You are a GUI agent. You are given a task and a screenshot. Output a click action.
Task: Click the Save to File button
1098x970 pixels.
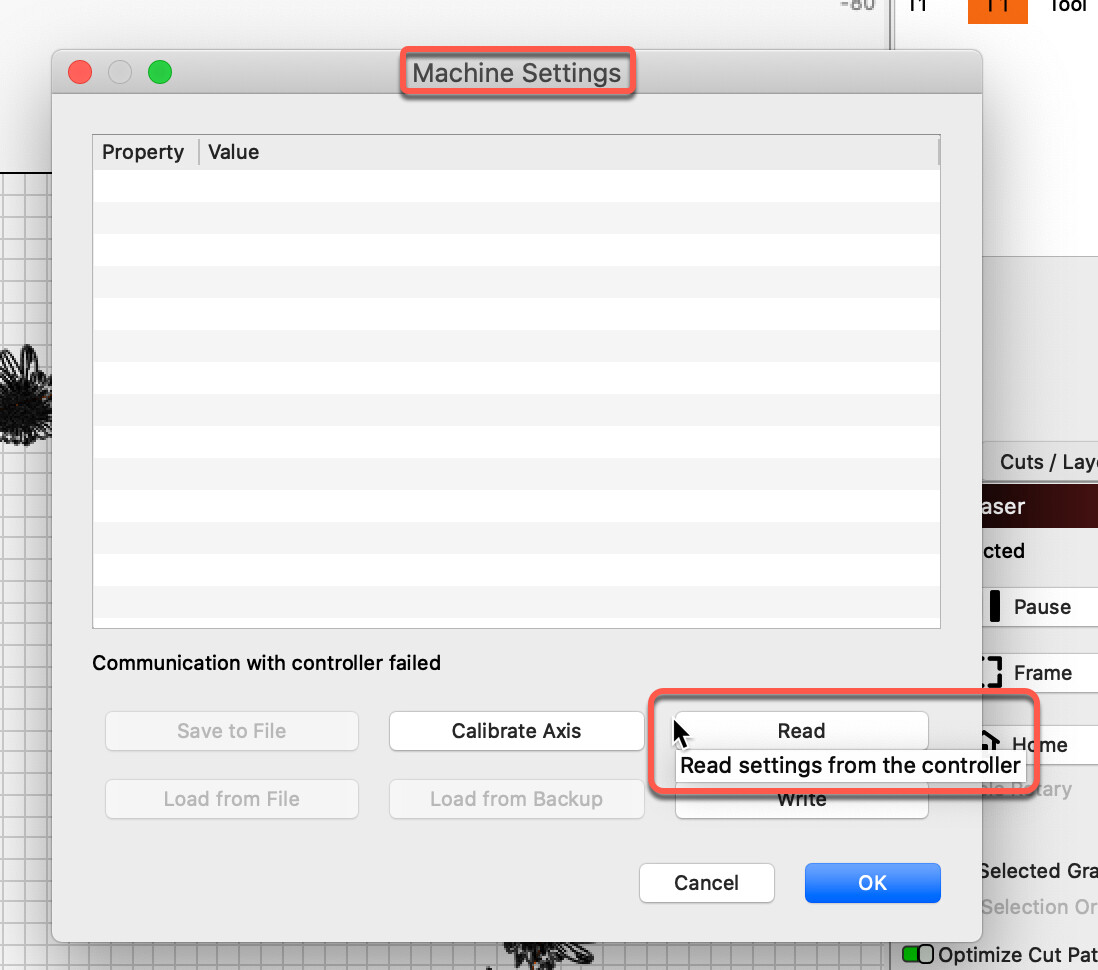(231, 731)
